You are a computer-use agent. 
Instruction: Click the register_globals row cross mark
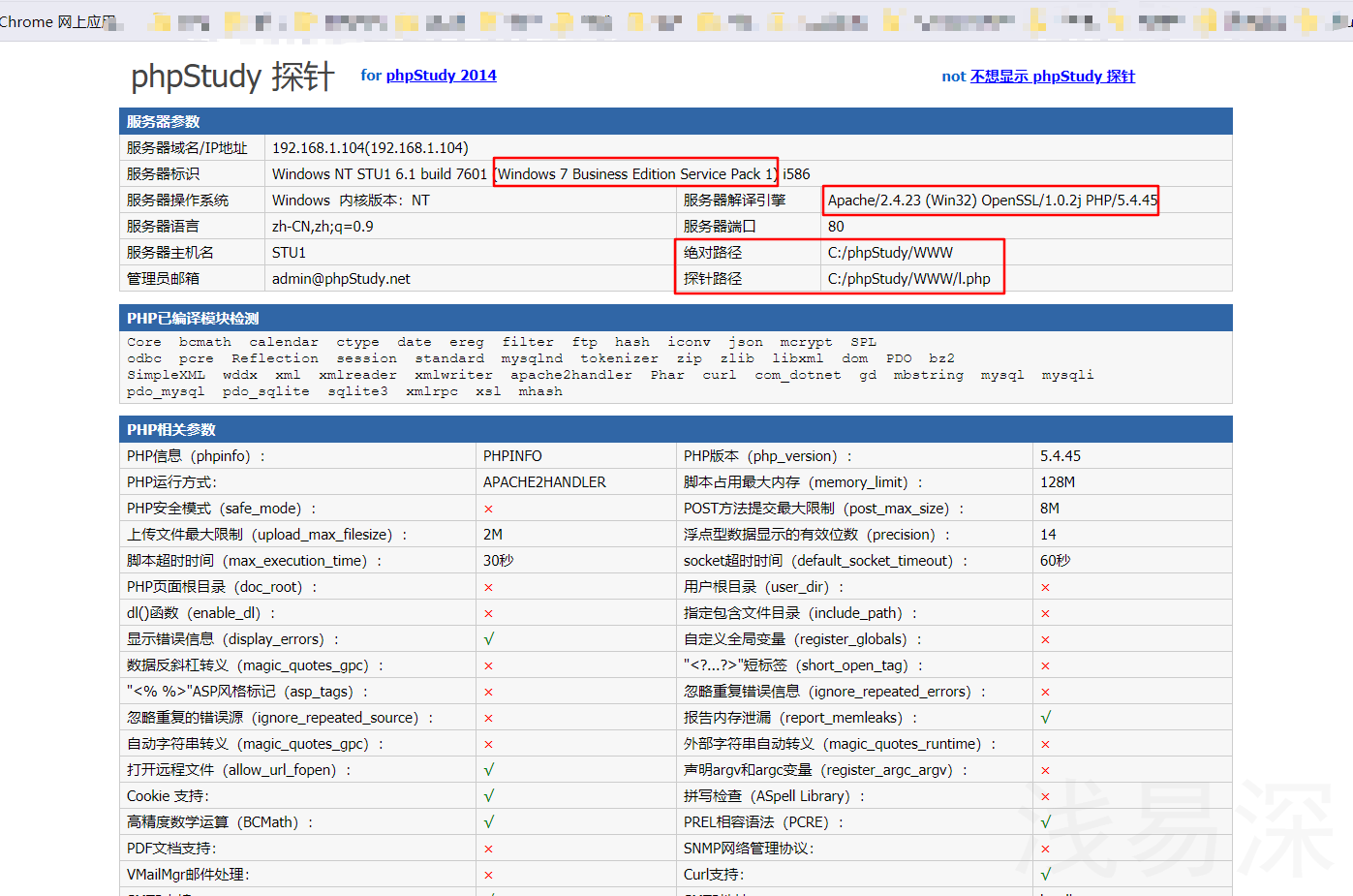(1046, 640)
